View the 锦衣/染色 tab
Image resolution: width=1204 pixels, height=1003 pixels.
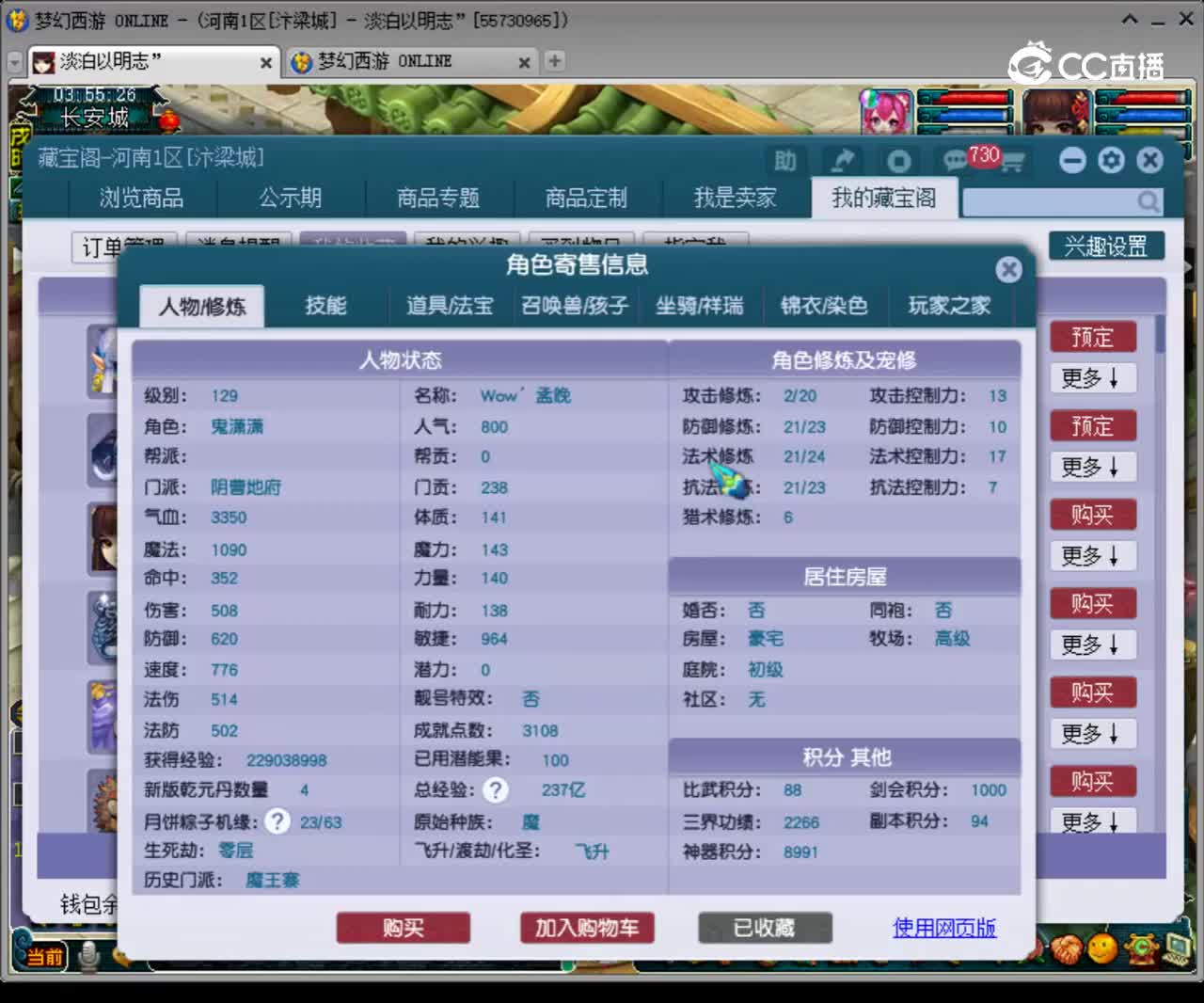click(824, 306)
